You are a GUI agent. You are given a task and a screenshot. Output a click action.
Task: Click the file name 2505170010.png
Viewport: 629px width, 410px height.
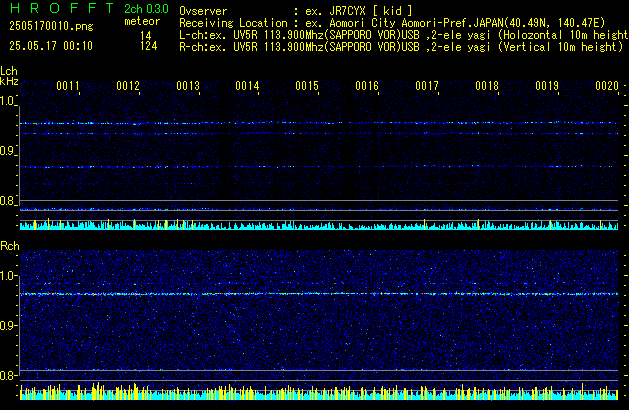point(51,26)
